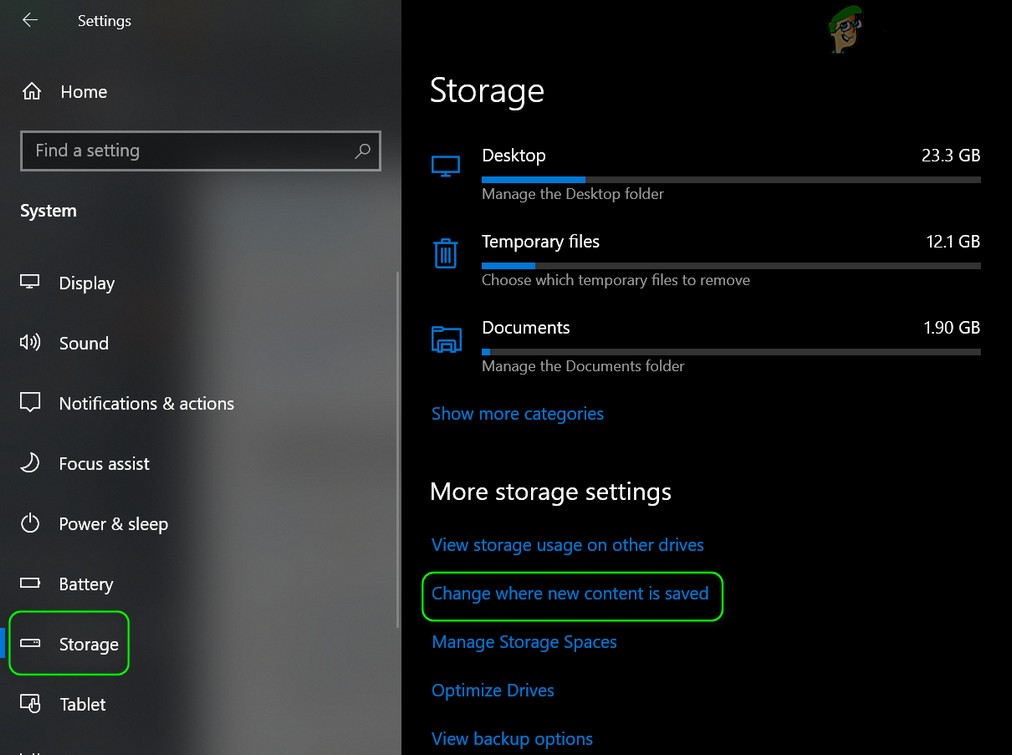Click the Desktop storage category icon
The image size is (1012, 755).
446,166
